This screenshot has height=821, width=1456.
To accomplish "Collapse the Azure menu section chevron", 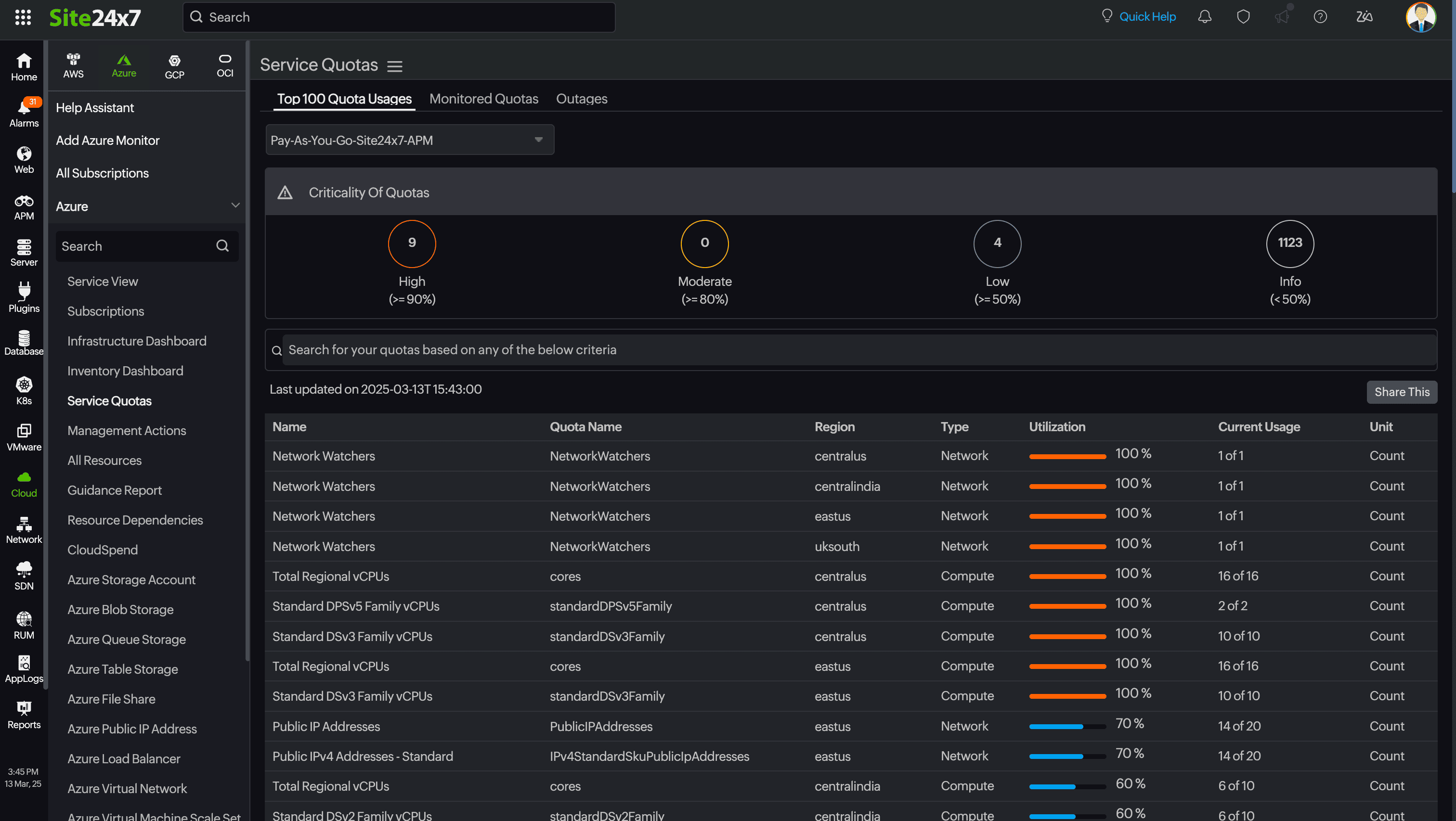I will point(235,205).
